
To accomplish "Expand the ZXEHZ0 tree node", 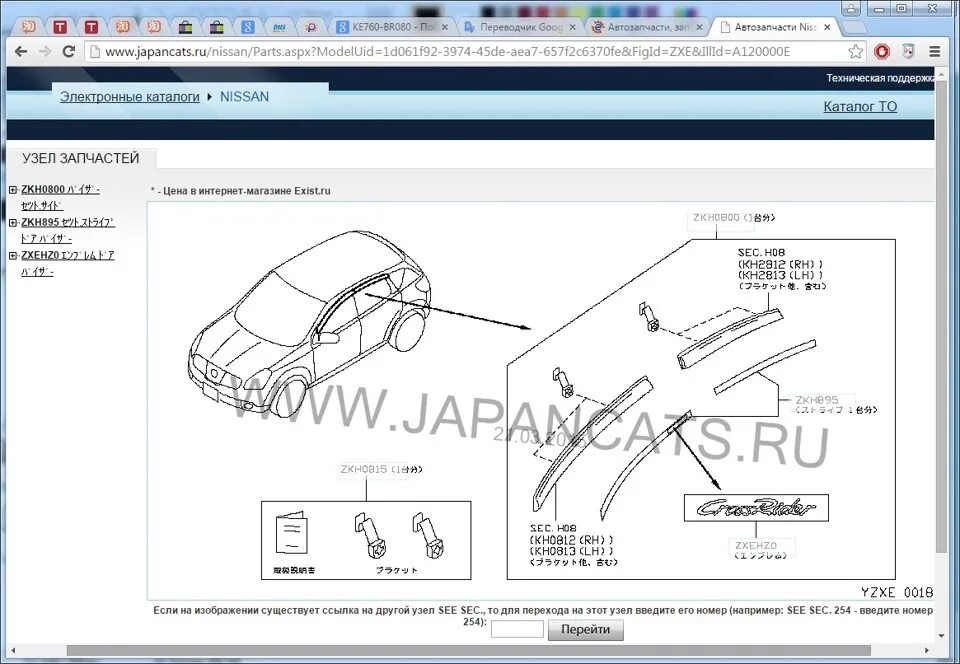I will [13, 256].
